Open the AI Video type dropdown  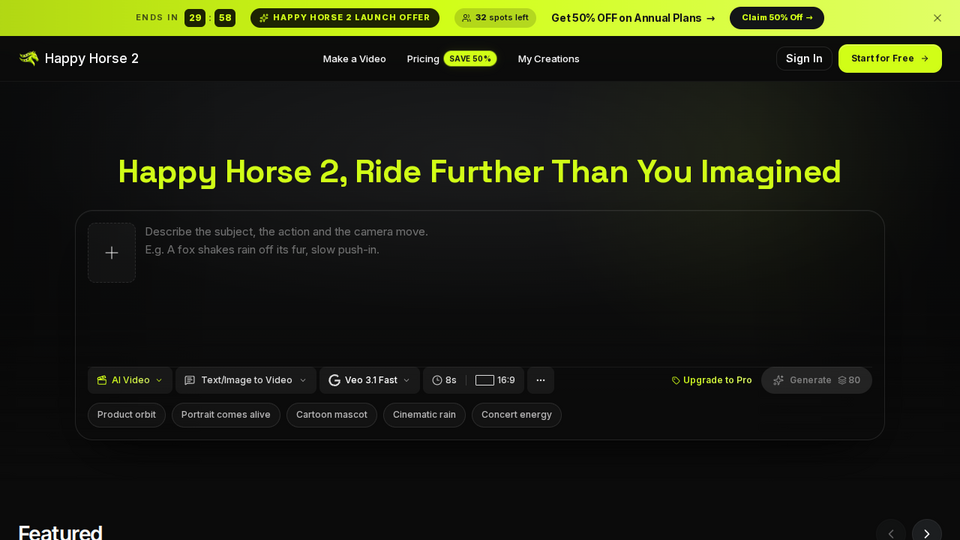130,380
